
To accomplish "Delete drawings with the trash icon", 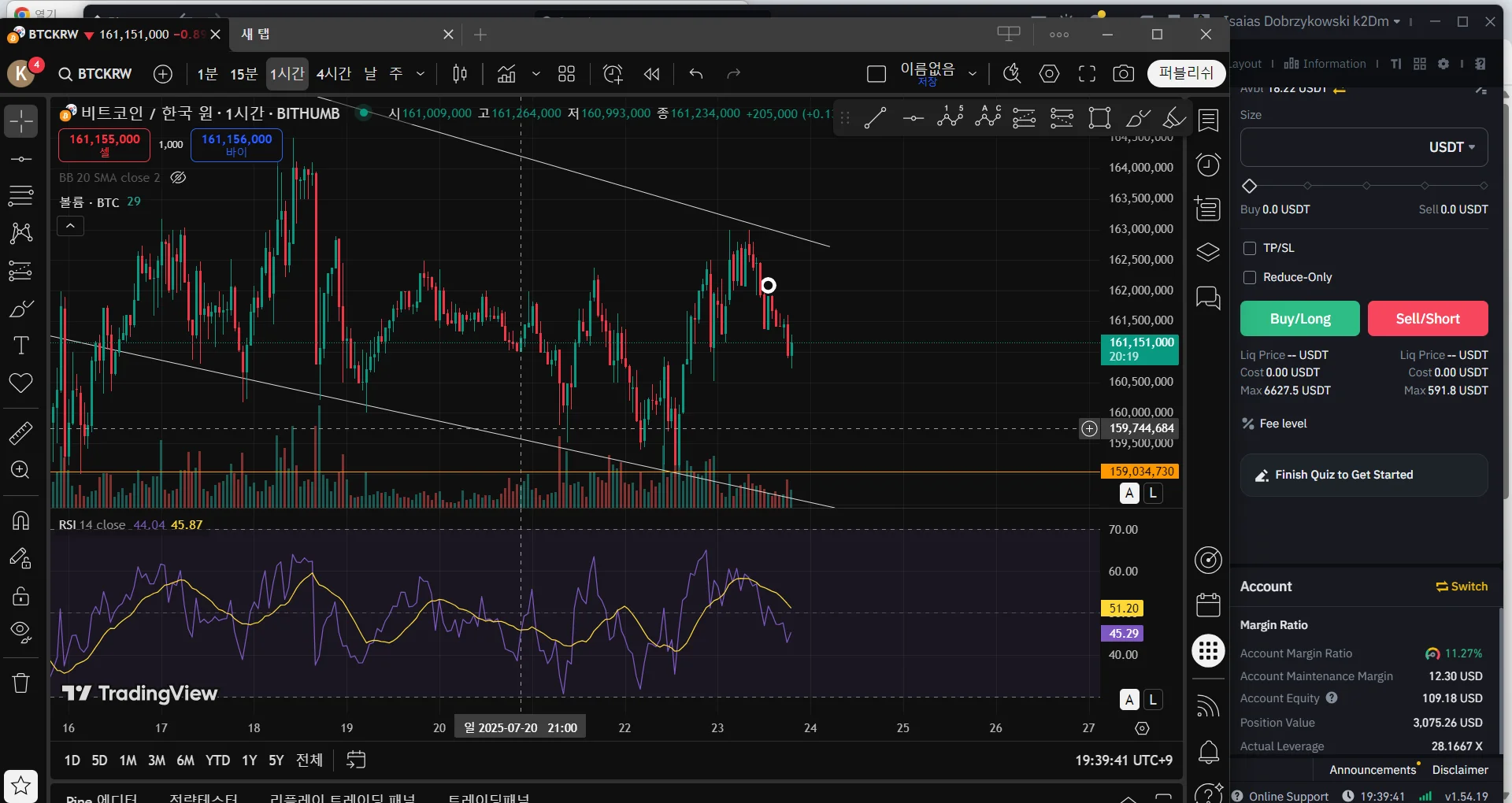I will point(20,683).
